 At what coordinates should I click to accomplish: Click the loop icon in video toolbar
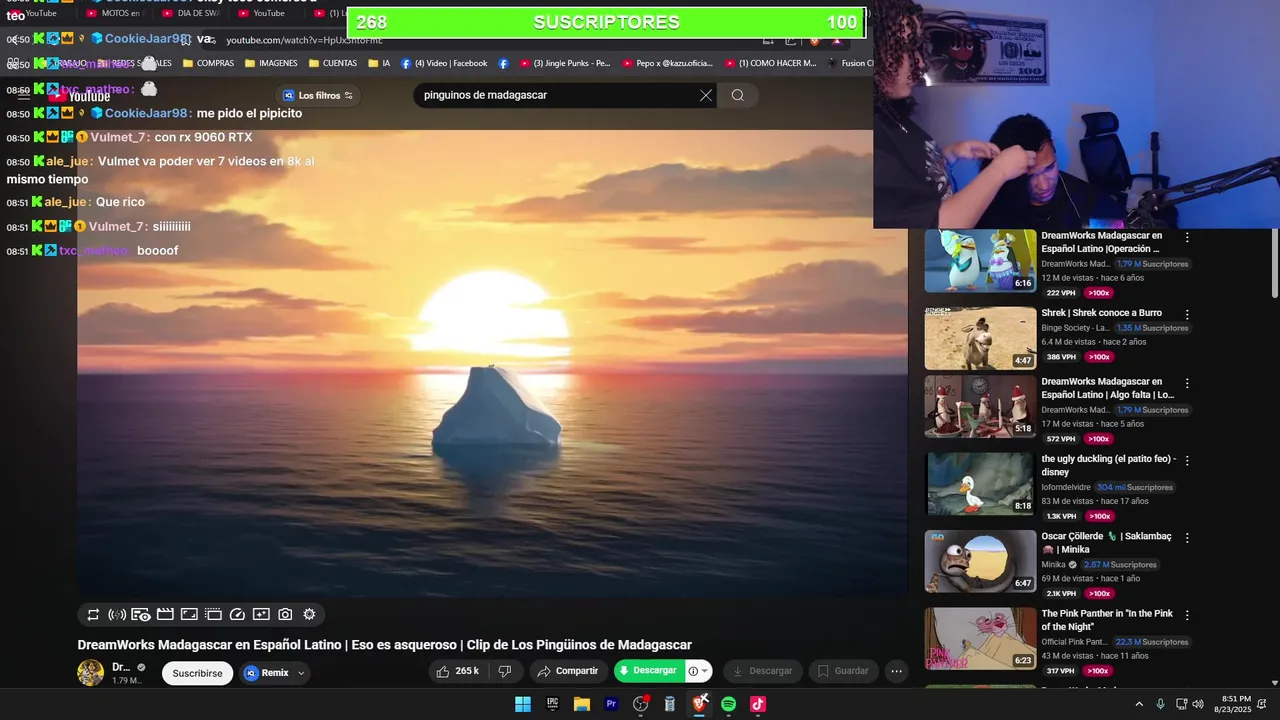tap(93, 615)
